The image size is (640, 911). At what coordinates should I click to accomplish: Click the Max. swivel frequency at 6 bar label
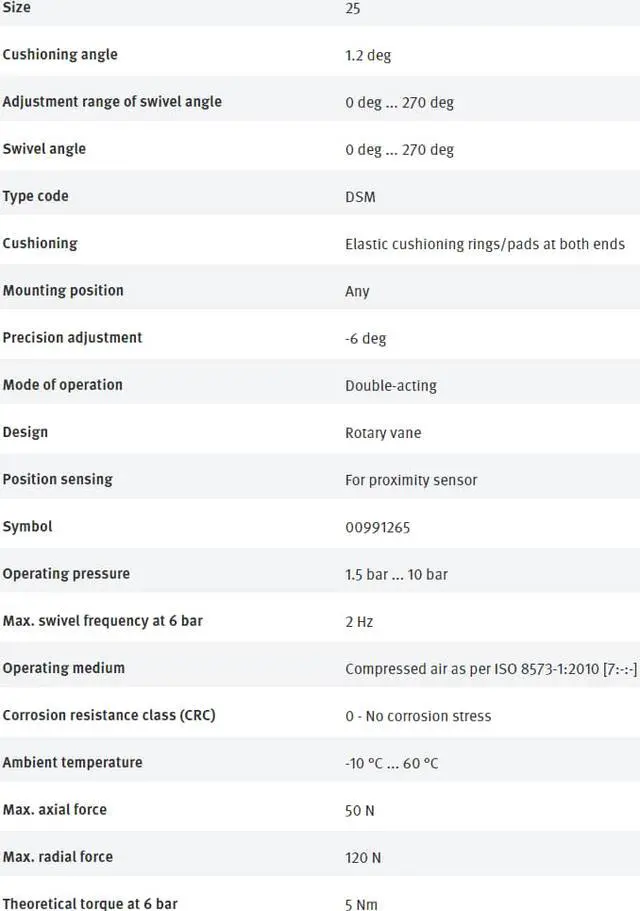coord(102,620)
